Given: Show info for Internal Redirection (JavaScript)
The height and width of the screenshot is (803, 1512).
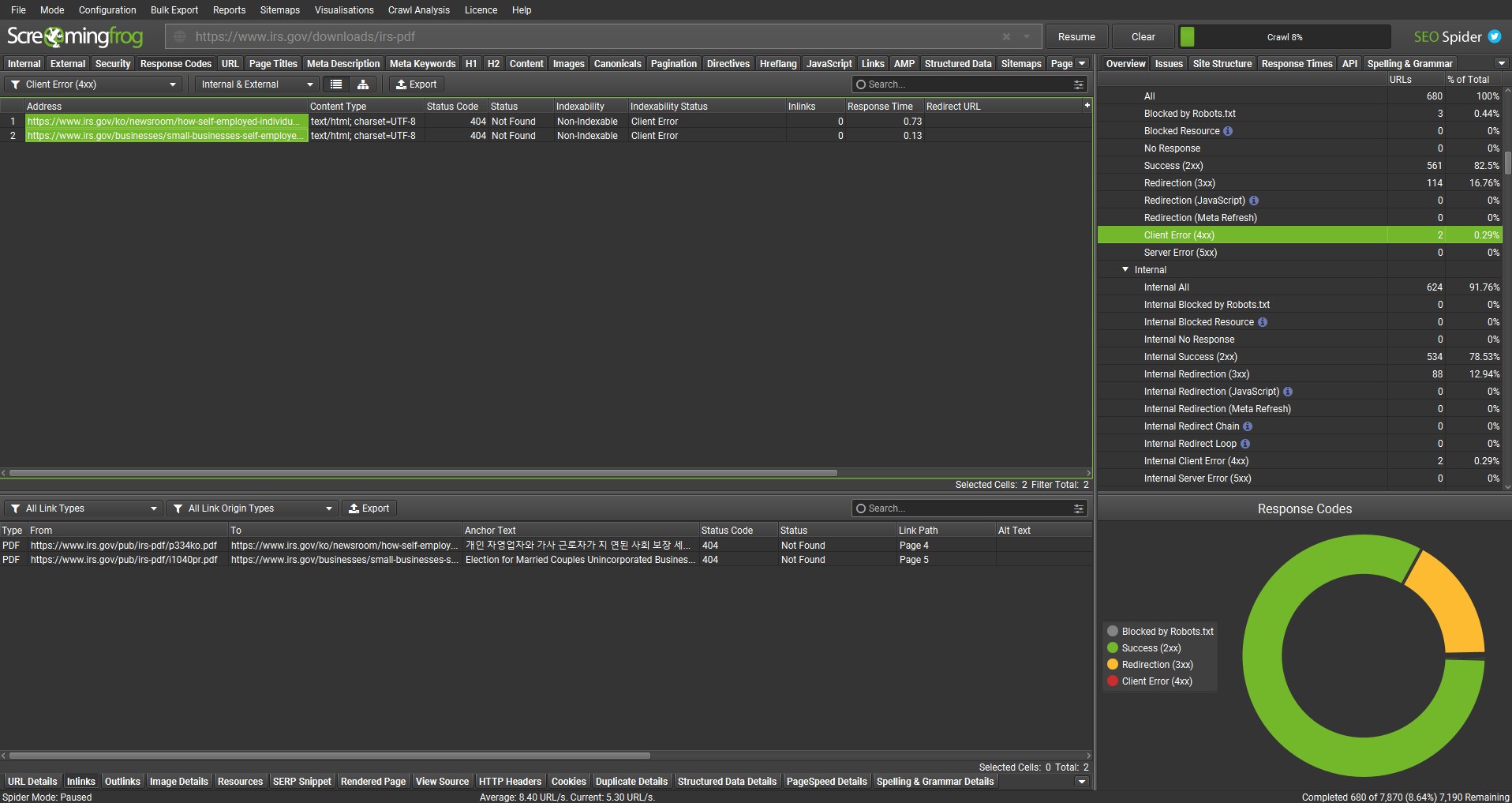Looking at the screenshot, I should pyautogui.click(x=1288, y=392).
